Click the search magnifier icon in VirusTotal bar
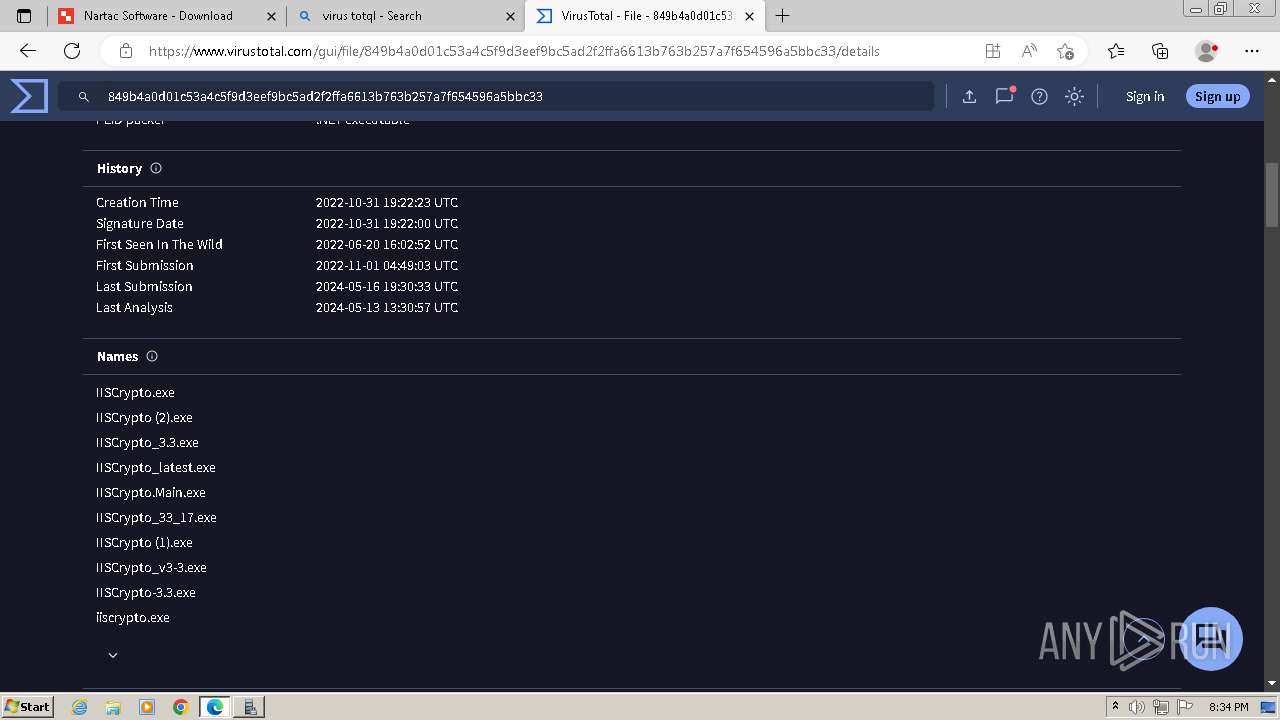 tap(84, 97)
